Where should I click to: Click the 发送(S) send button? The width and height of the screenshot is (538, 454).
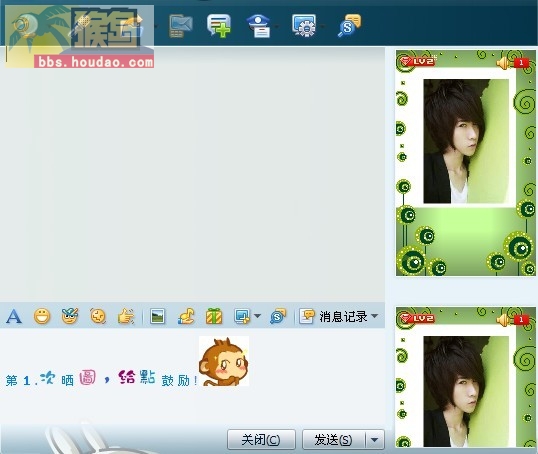click(334, 440)
